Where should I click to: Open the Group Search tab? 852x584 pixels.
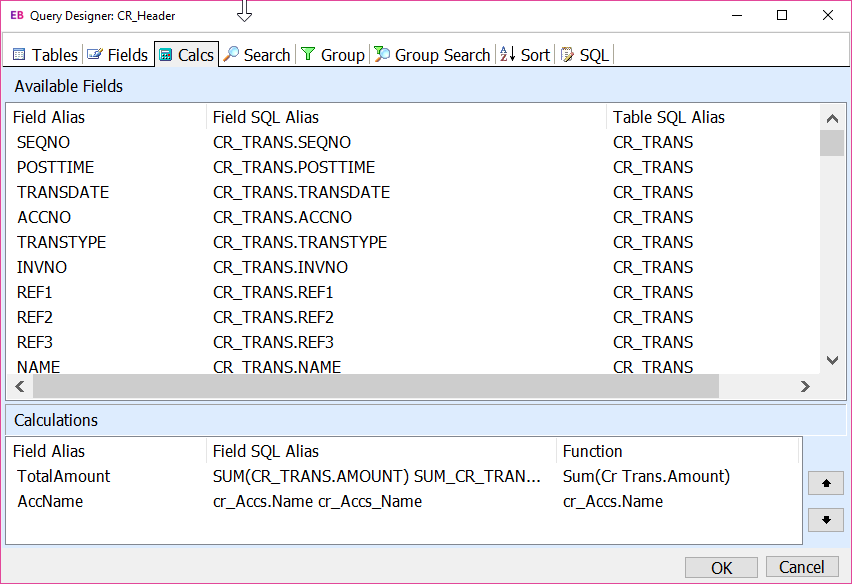click(x=432, y=55)
